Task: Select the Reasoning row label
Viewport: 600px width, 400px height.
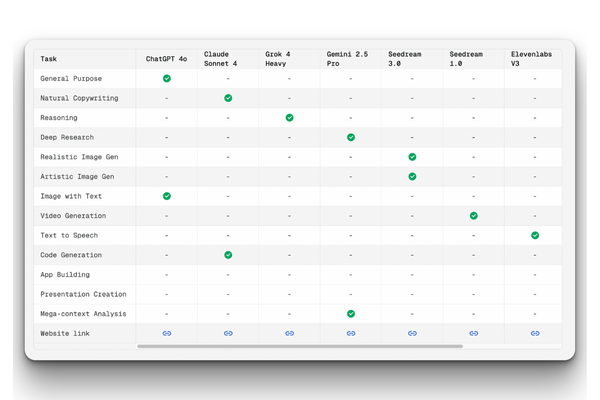Action: pos(59,118)
